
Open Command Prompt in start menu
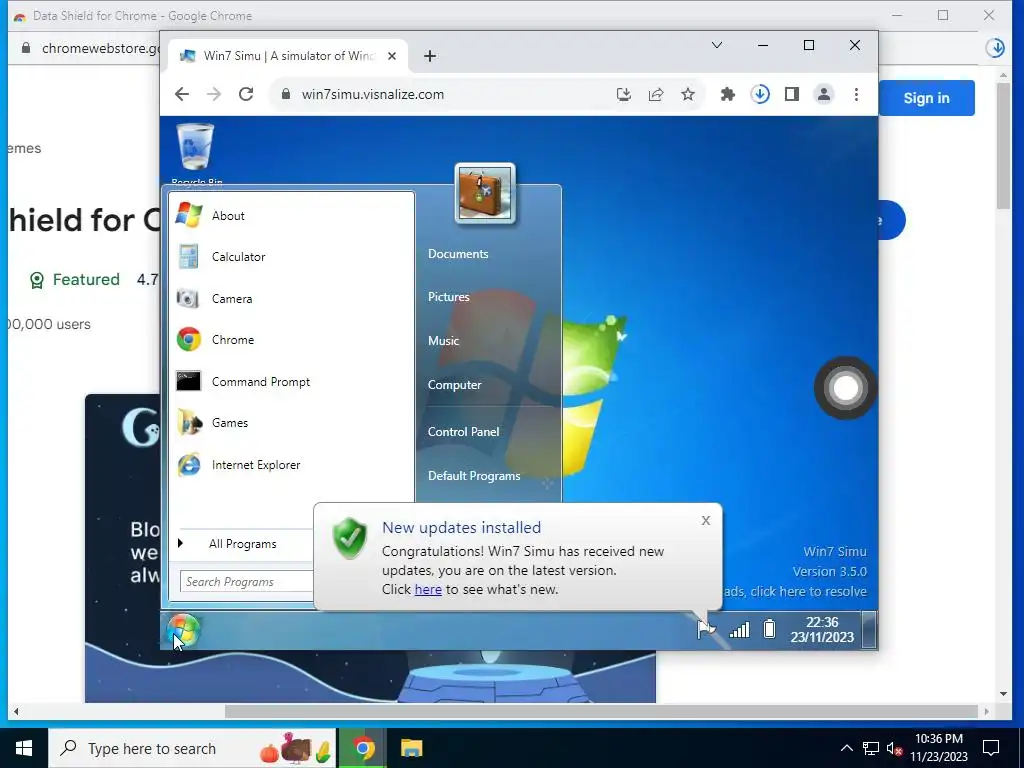[261, 381]
